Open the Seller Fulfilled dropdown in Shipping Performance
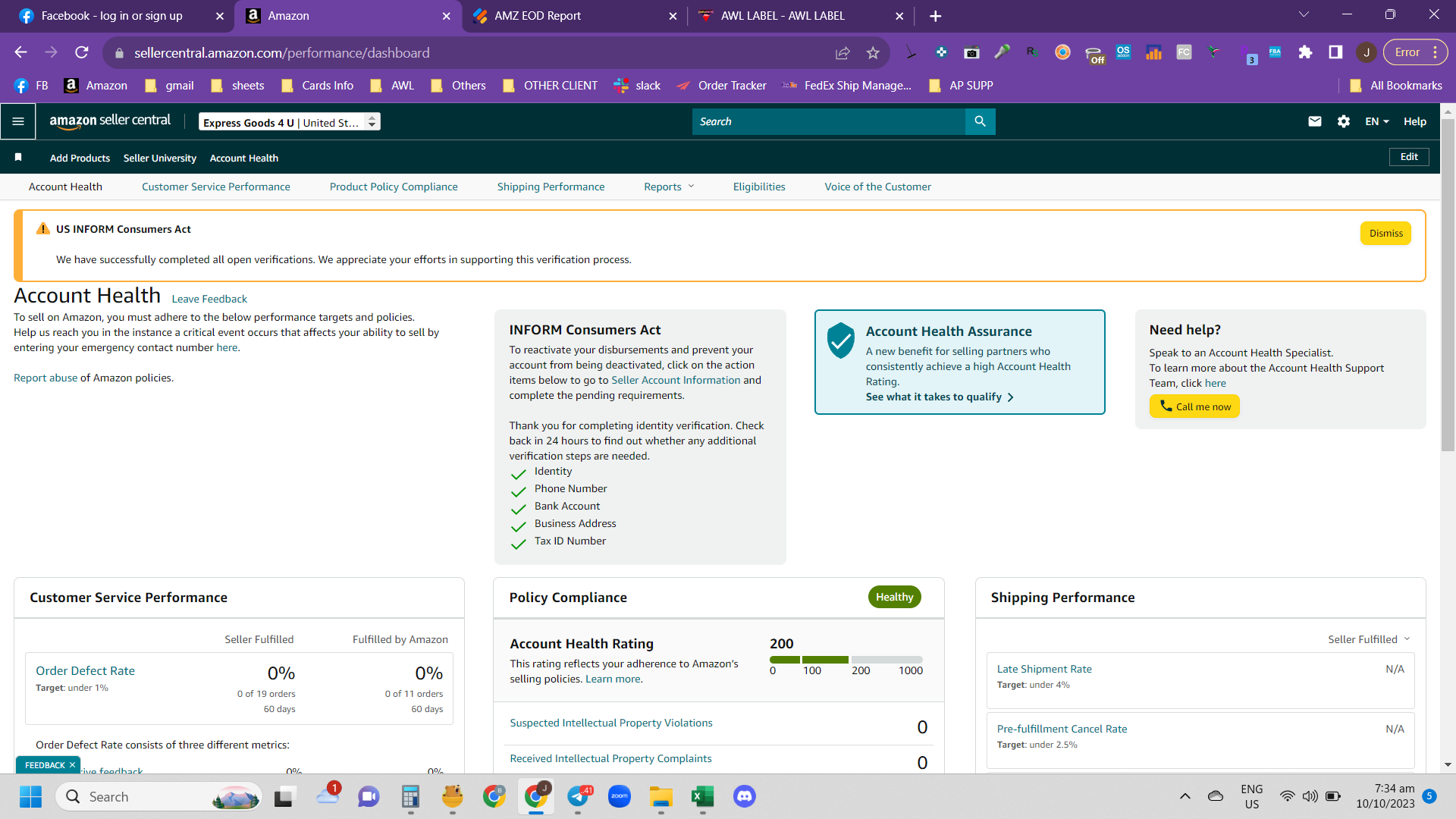The image size is (1456, 819). [1369, 639]
